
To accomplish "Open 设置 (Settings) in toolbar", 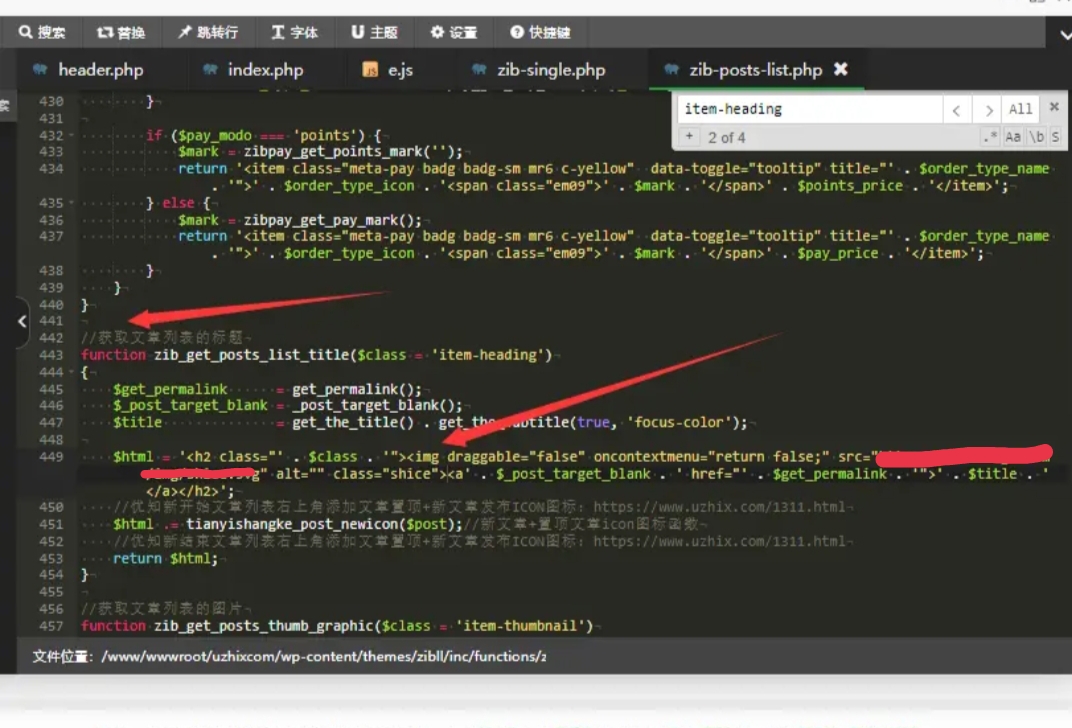I will point(453,32).
